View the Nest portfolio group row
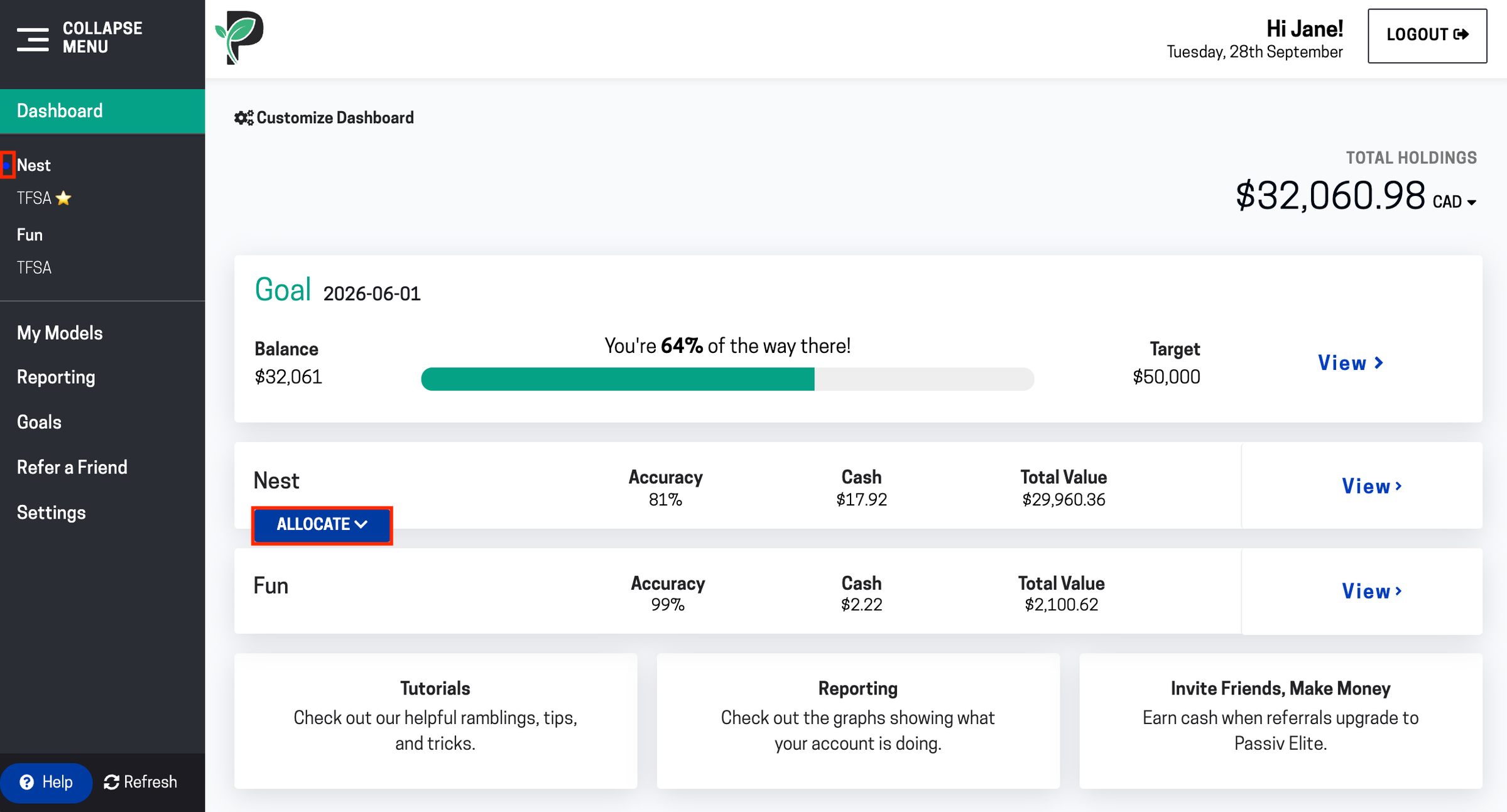 coord(1372,486)
